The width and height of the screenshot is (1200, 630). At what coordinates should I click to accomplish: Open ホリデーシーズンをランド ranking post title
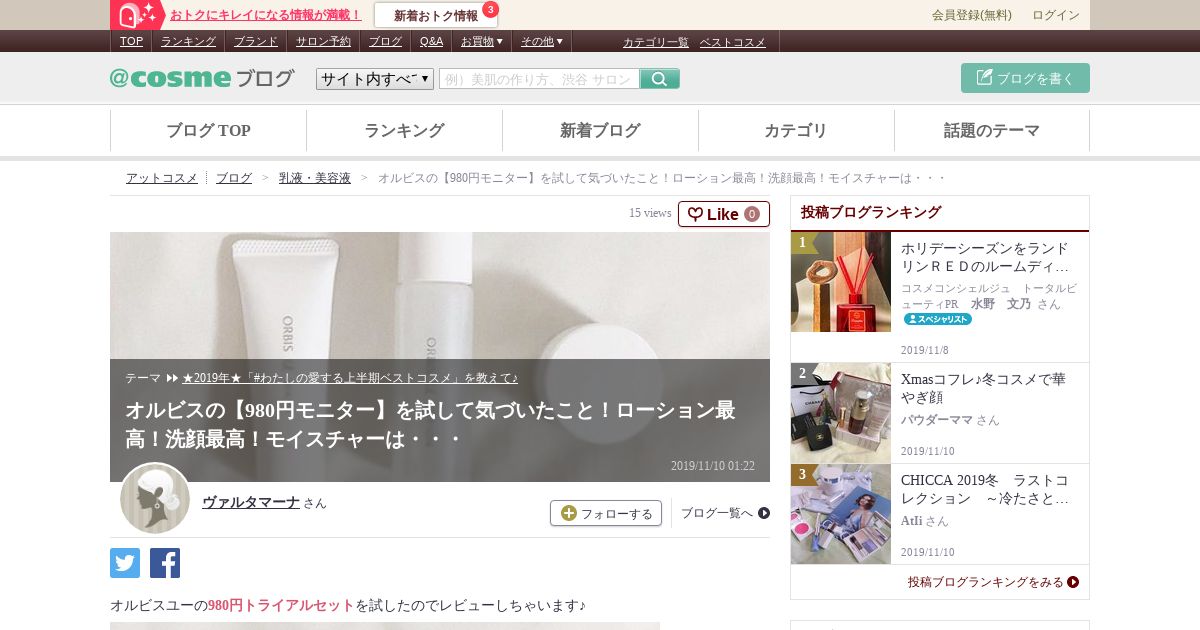pyautogui.click(x=985, y=257)
